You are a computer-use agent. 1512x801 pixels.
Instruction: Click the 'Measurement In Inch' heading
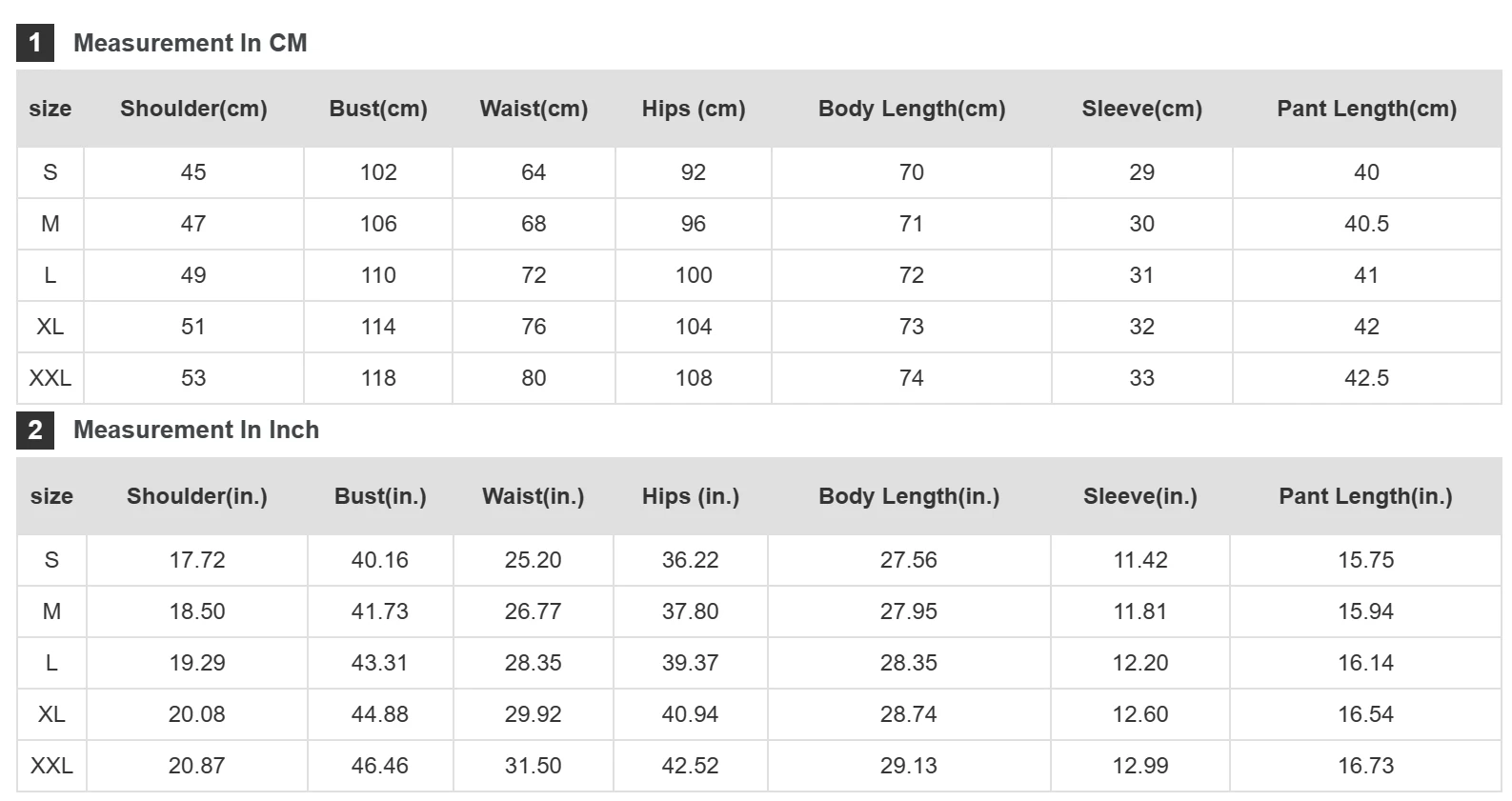pyautogui.click(x=195, y=431)
